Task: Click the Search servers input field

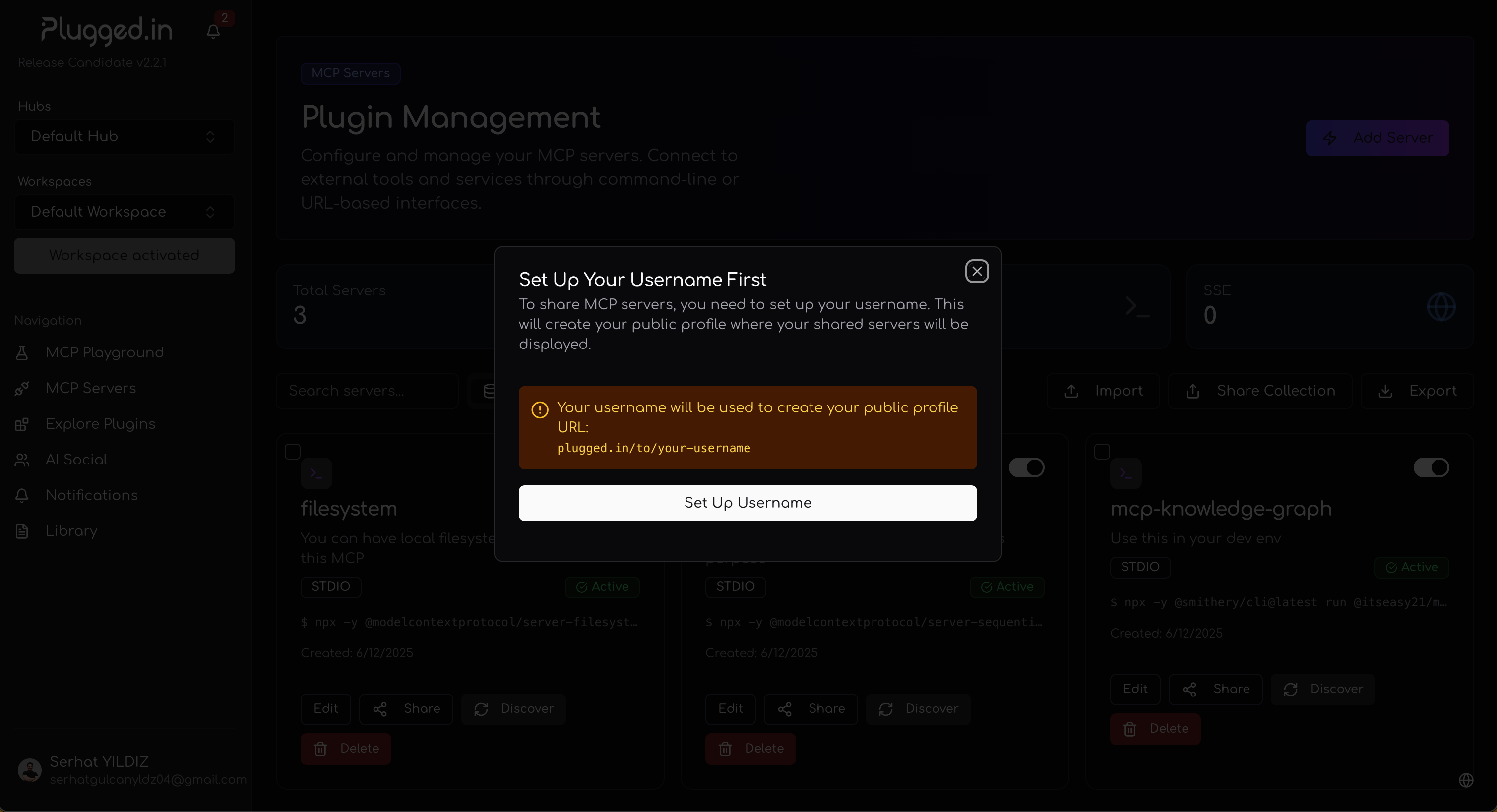Action: 367,391
